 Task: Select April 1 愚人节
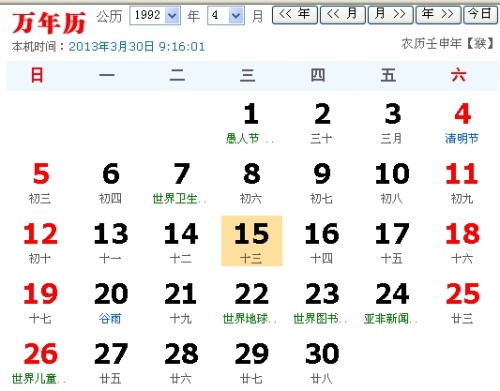coord(251,123)
